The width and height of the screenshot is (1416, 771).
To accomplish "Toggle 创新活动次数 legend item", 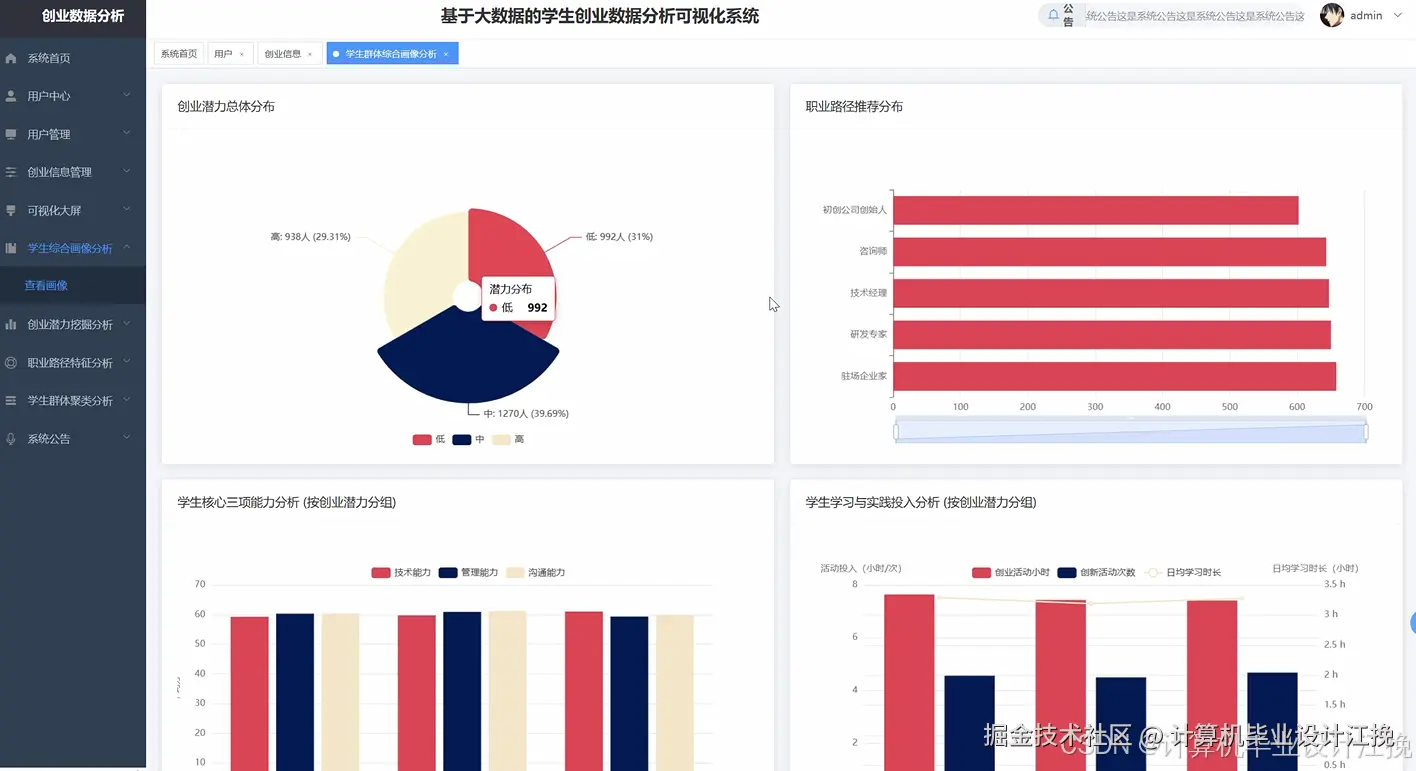I will [x=1096, y=573].
